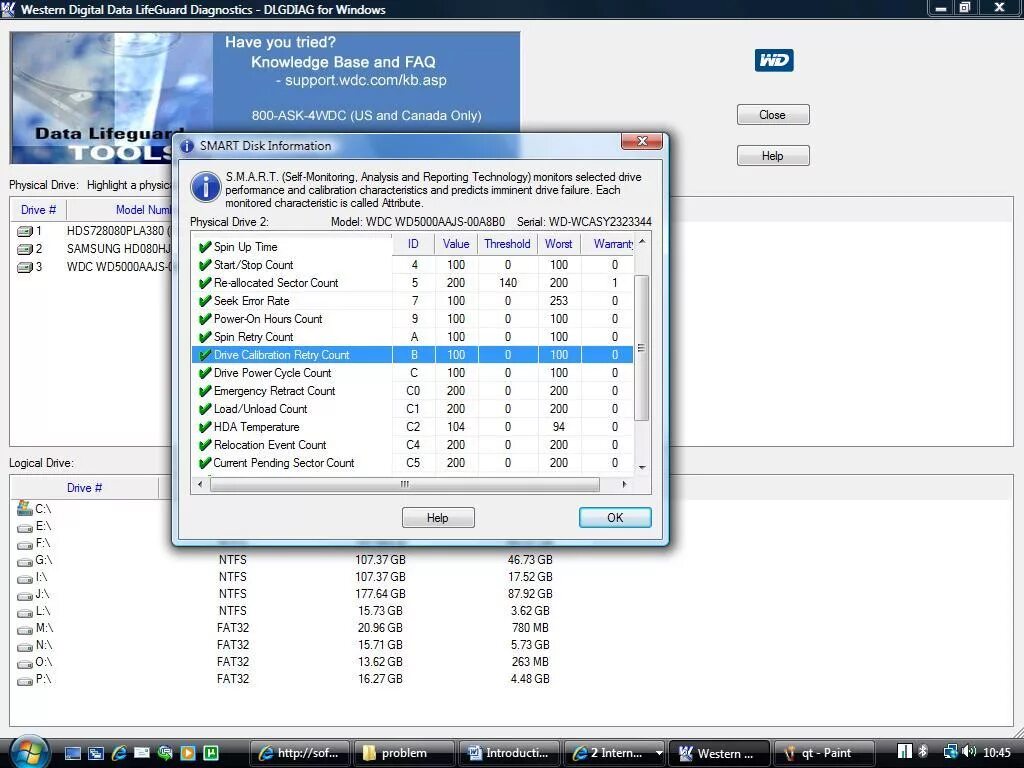Click the Spin Retry Count checkmark icon
Screen dimensions: 1024x768
coord(205,337)
